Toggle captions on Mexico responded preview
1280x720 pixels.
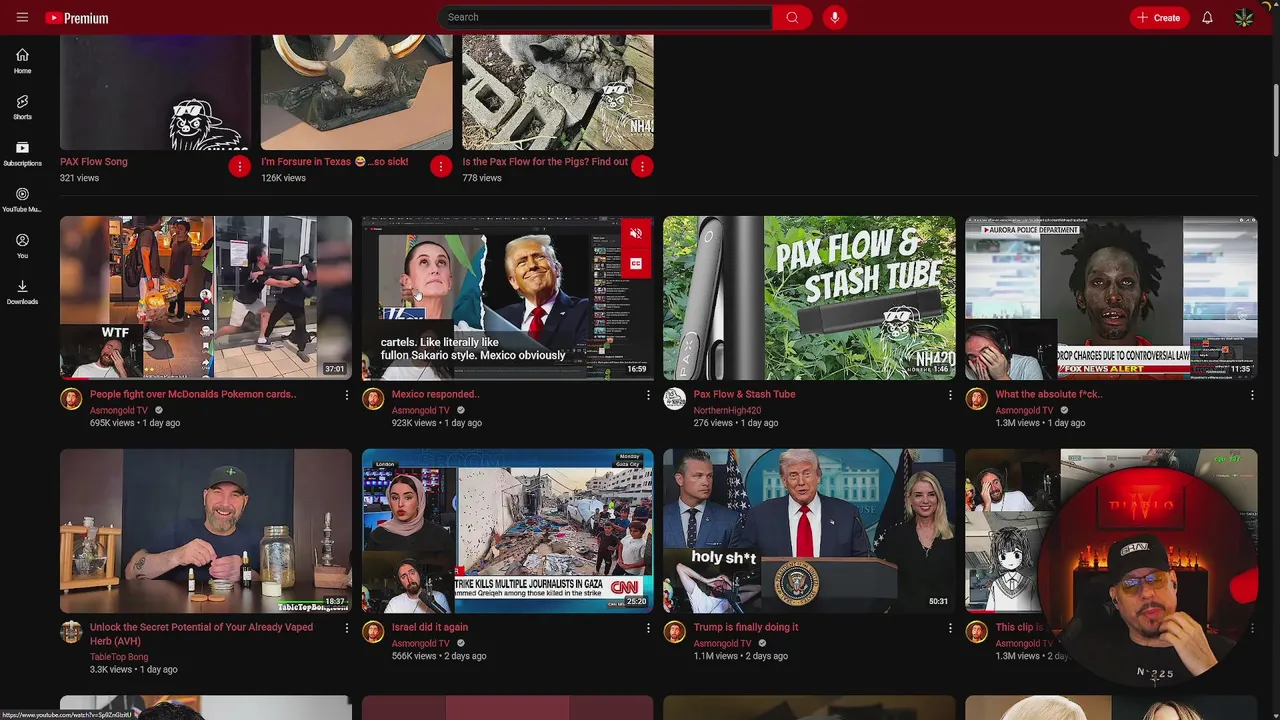(635, 264)
